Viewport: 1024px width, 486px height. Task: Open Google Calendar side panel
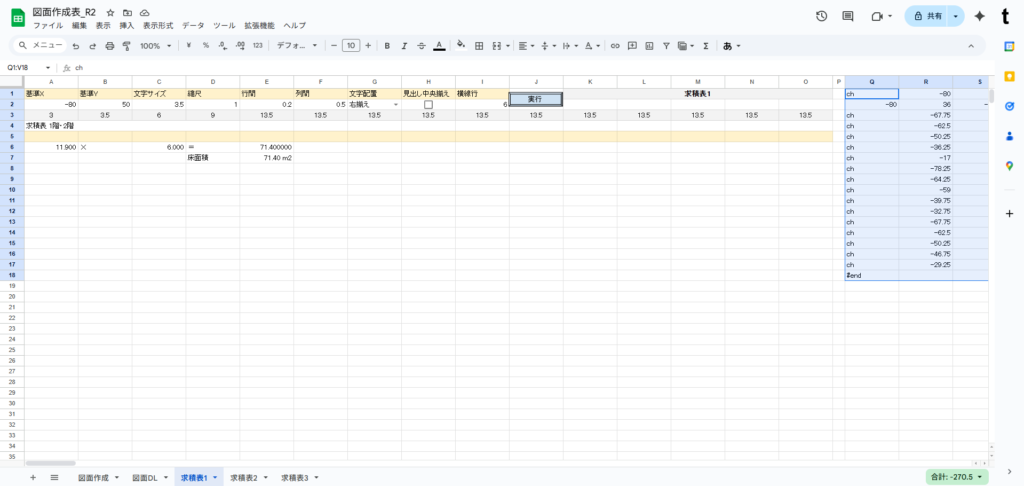coord(1010,46)
